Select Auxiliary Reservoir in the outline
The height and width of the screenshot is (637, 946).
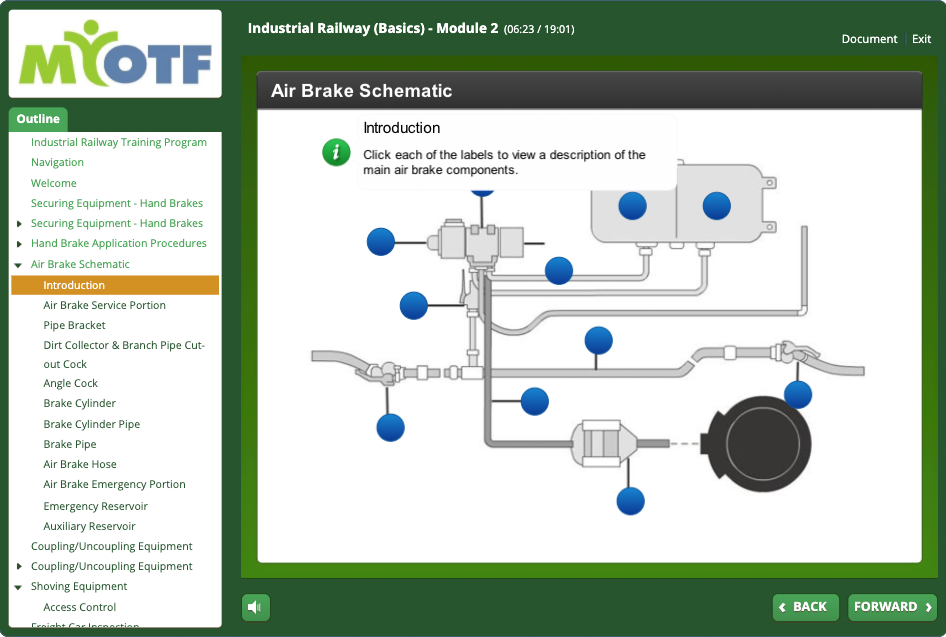pyautogui.click(x=89, y=526)
